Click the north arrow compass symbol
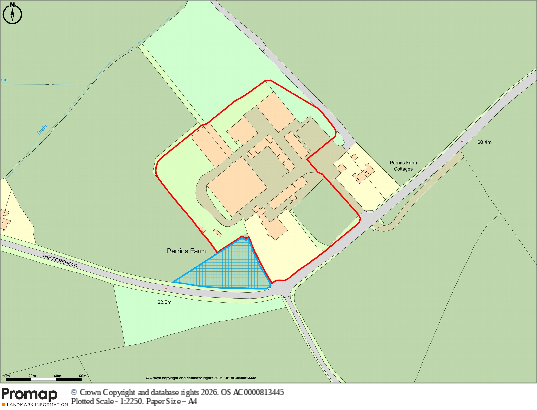Viewport: 537px width, 410px height. pos(13,13)
